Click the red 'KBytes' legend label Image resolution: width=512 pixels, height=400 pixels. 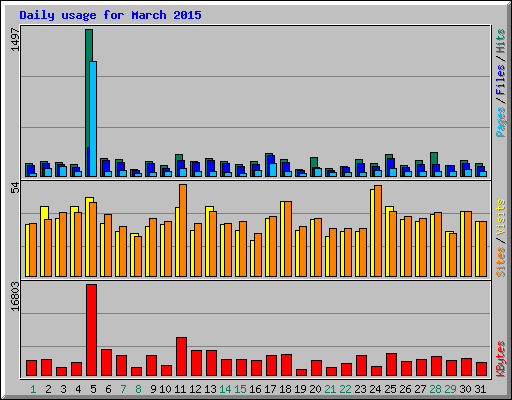[x=501, y=359]
